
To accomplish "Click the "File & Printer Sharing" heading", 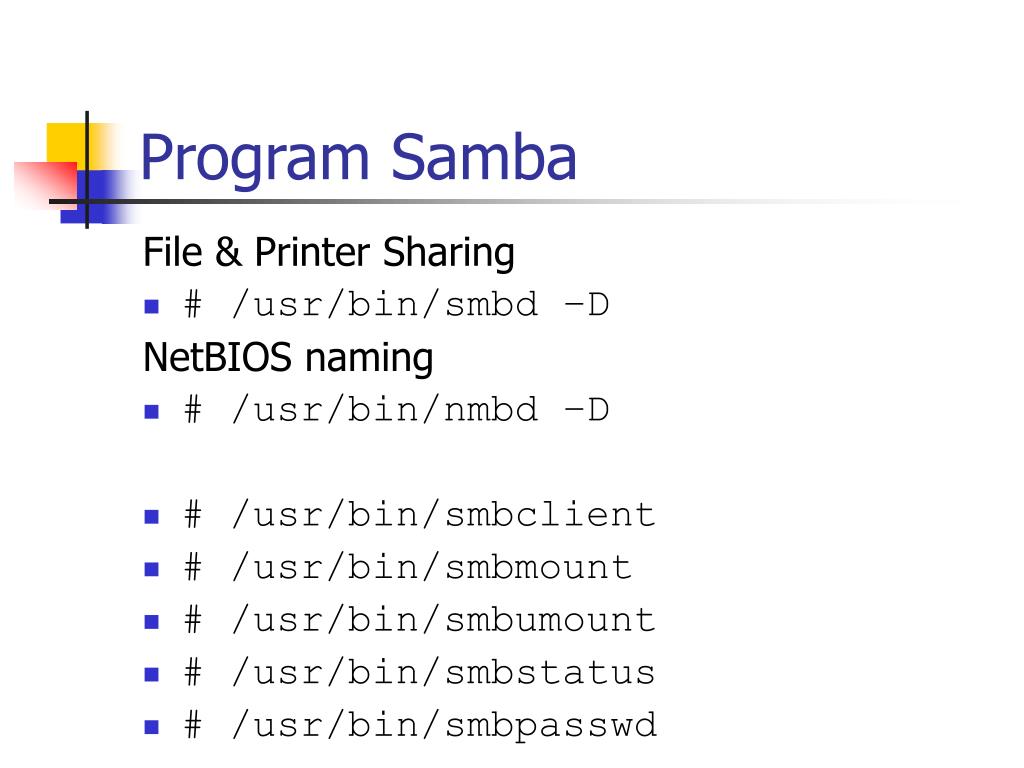I will 328,252.
